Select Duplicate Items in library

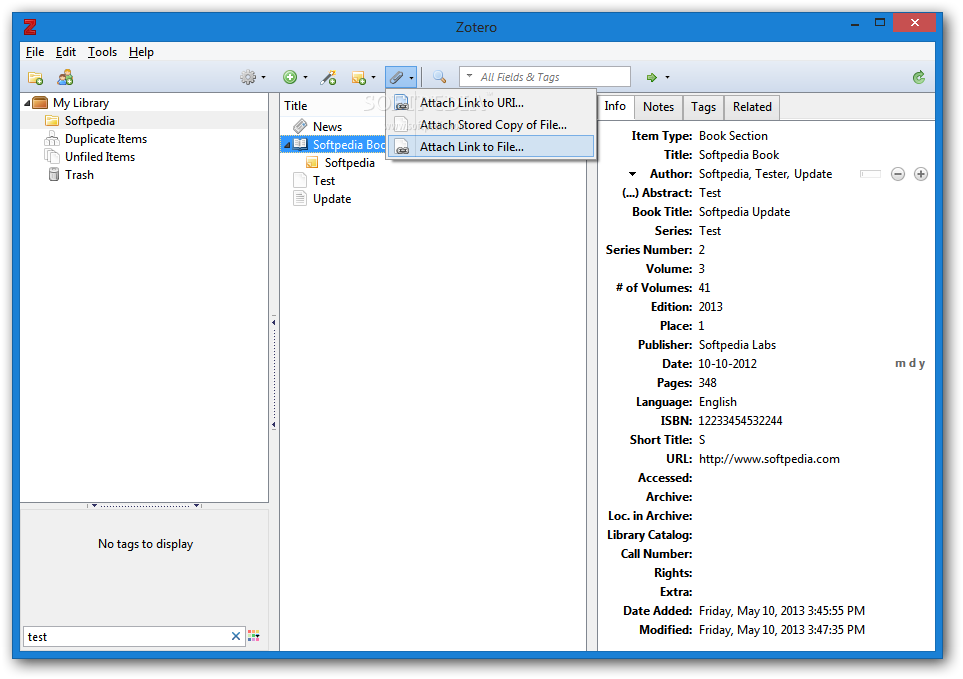click(106, 139)
